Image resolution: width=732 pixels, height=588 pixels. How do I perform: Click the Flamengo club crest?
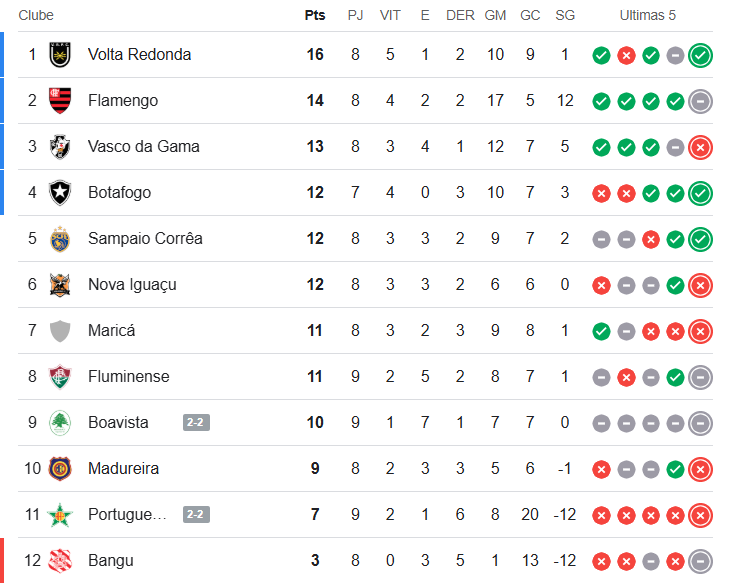tap(61, 101)
